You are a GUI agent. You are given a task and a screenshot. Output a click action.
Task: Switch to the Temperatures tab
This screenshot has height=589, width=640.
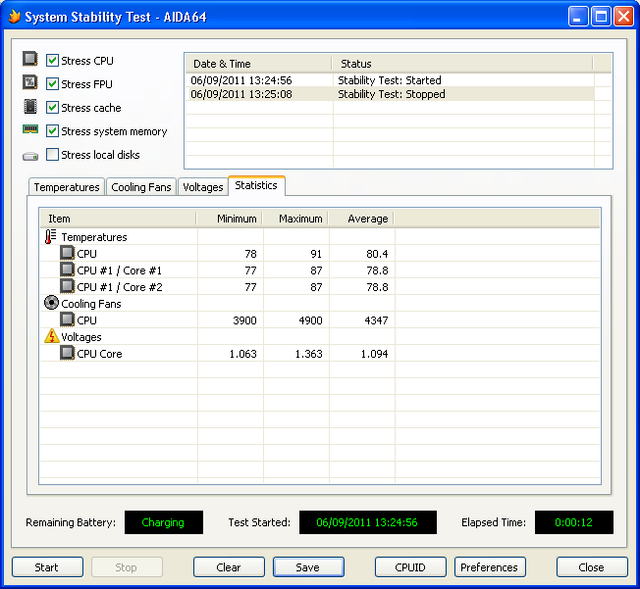pos(67,187)
